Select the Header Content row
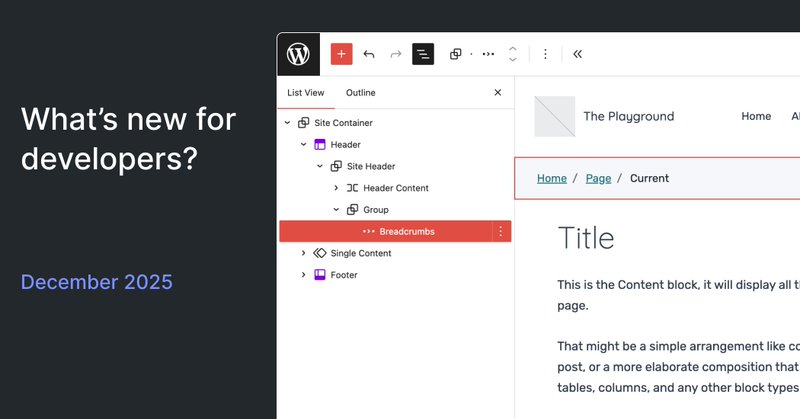800x419 pixels. [x=395, y=188]
